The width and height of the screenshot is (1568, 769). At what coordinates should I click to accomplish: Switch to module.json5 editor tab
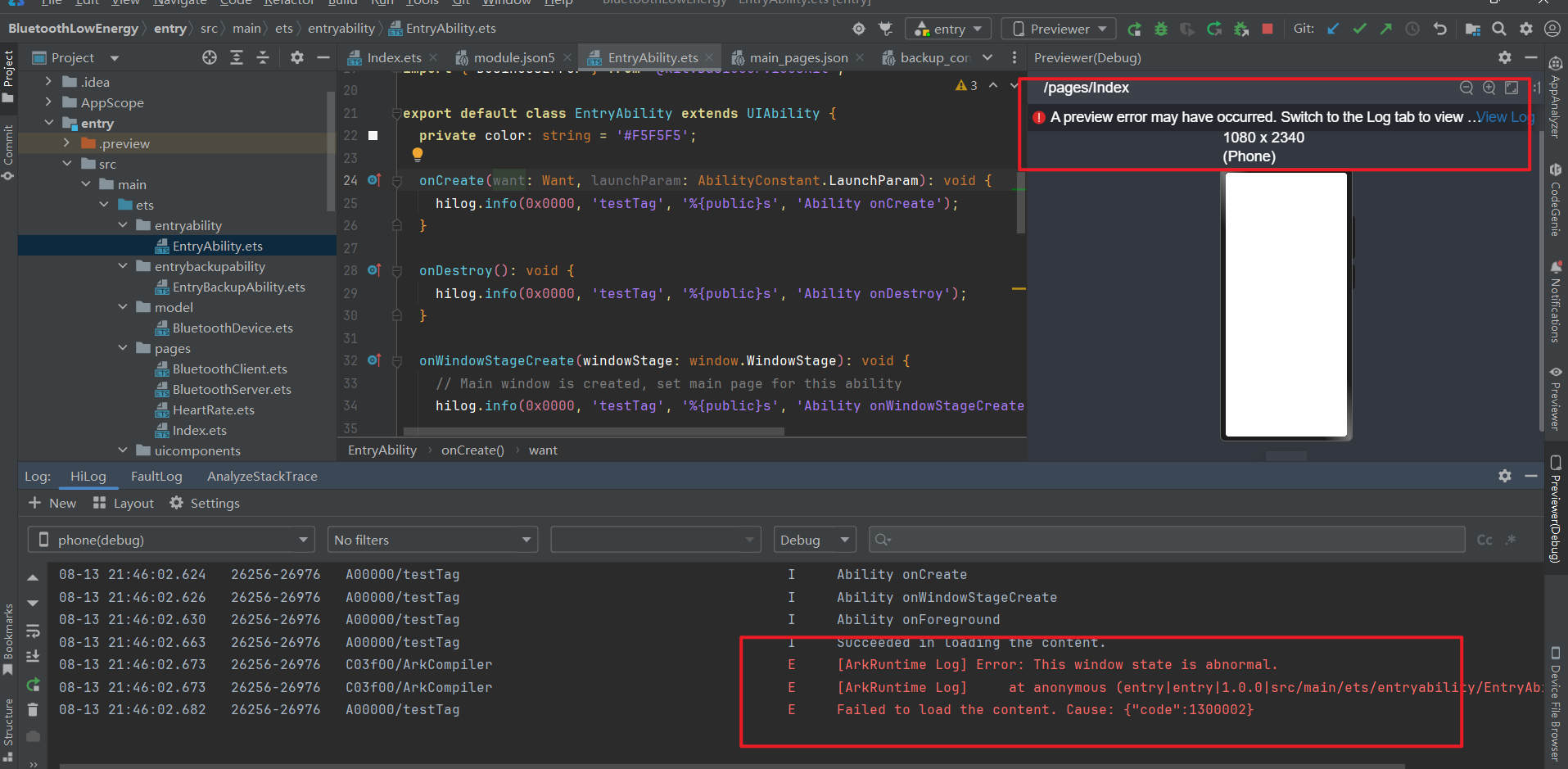pos(514,57)
